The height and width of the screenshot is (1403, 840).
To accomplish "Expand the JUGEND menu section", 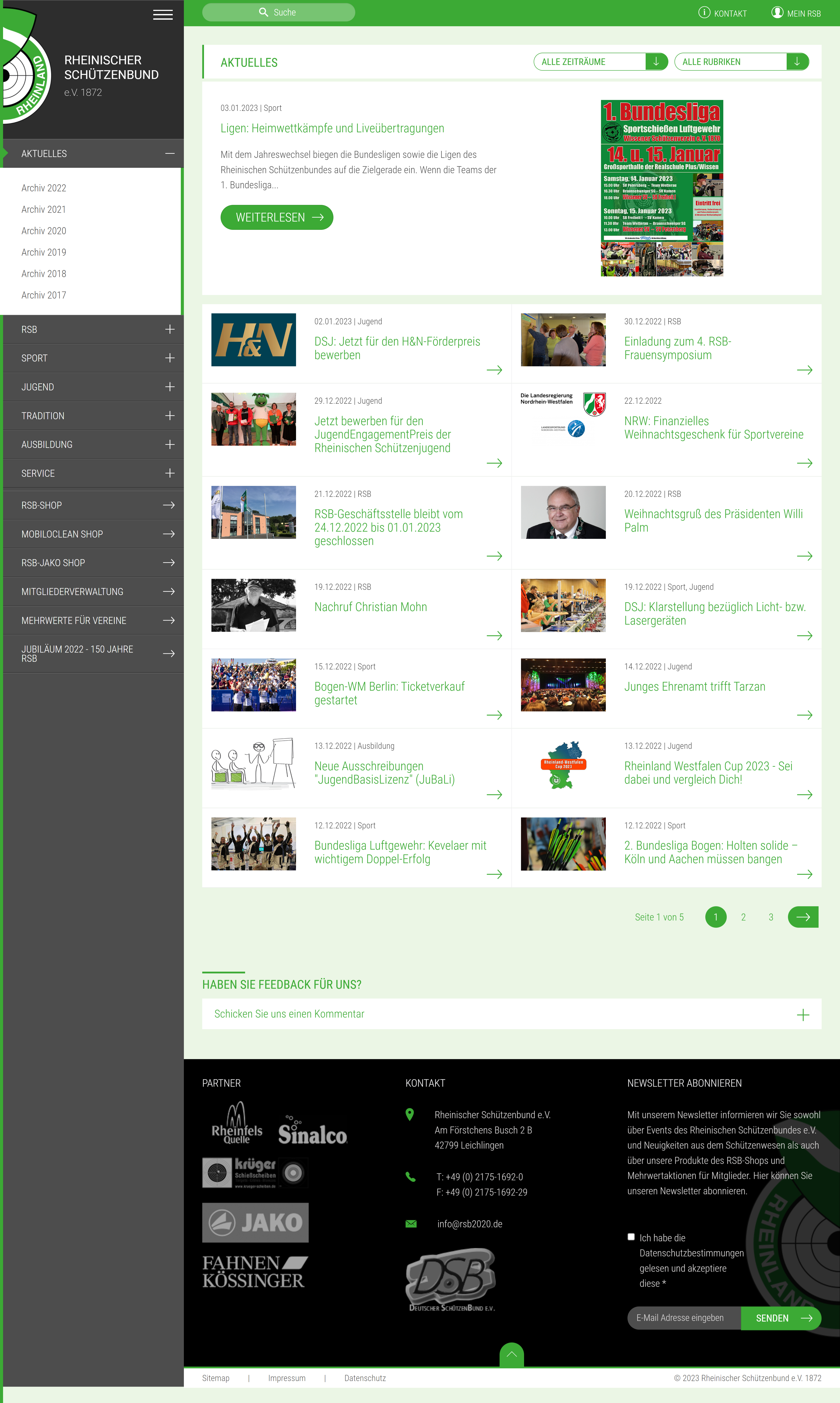I will (170, 387).
